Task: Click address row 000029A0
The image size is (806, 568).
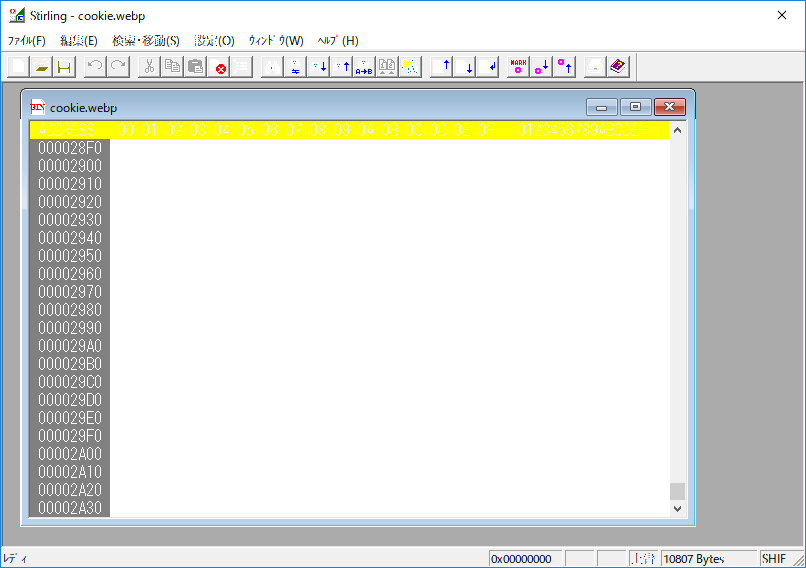Action: pos(70,346)
